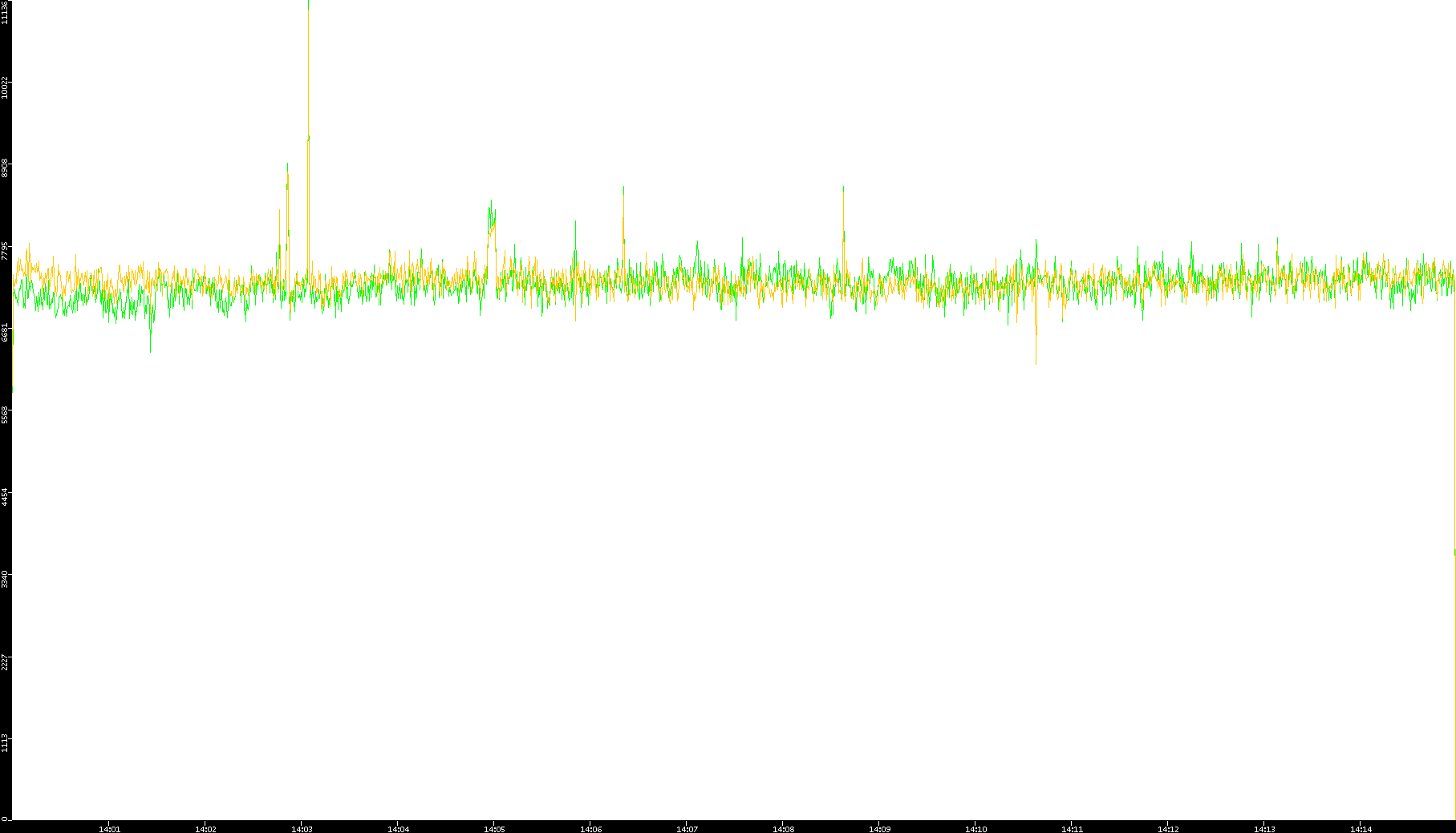
Task: Click the 11136 value on the y-axis
Action: pos(6,12)
